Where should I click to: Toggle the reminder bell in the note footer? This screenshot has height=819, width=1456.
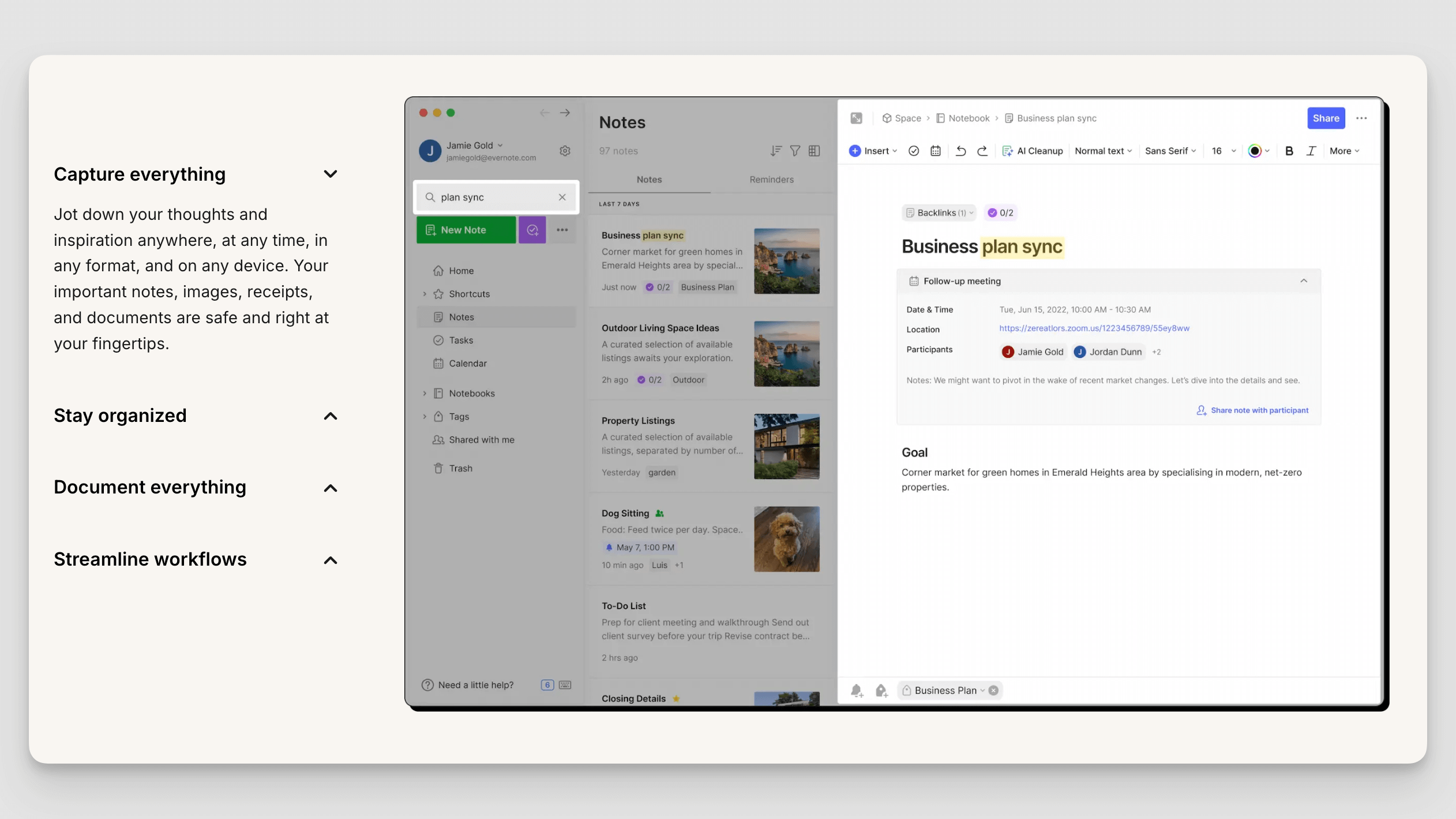coord(857,690)
